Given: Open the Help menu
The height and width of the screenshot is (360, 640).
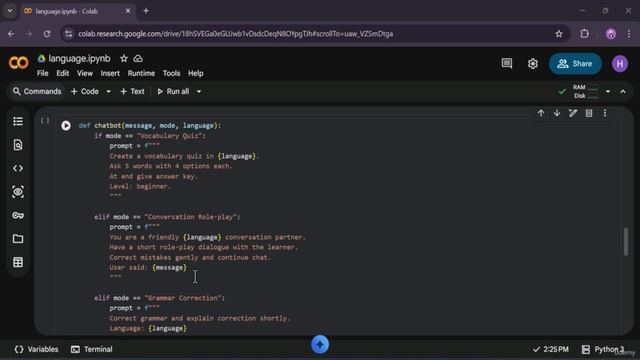Looking at the screenshot, I should pos(196,73).
